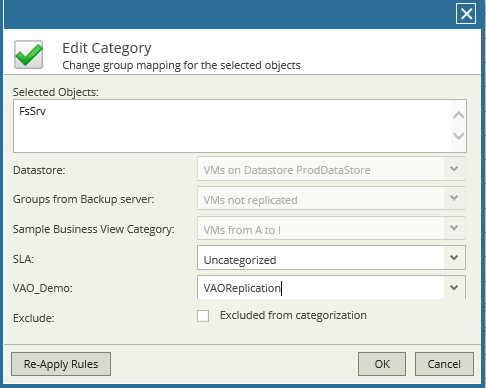Open the Datastore dropdown arrow

pyautogui.click(x=454, y=169)
